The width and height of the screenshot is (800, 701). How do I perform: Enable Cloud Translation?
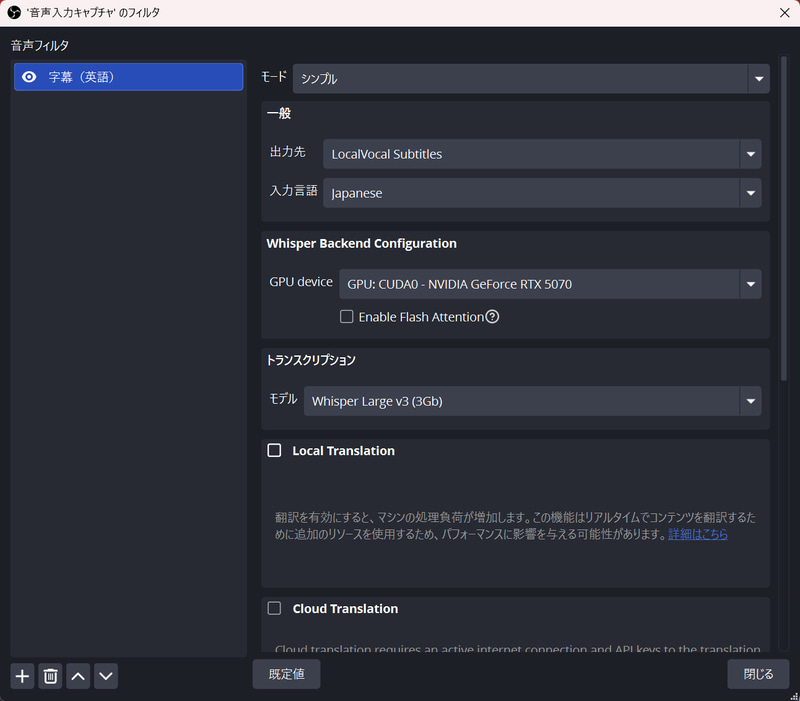pos(274,608)
